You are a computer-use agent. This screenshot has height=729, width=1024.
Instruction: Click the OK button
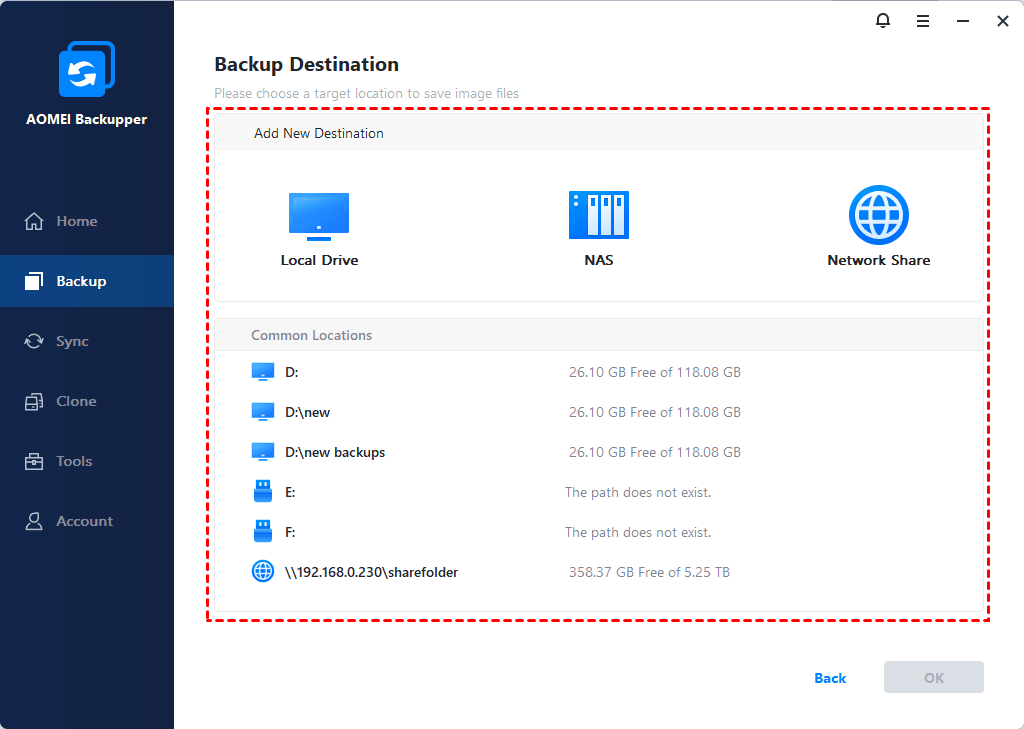pyautogui.click(x=933, y=678)
